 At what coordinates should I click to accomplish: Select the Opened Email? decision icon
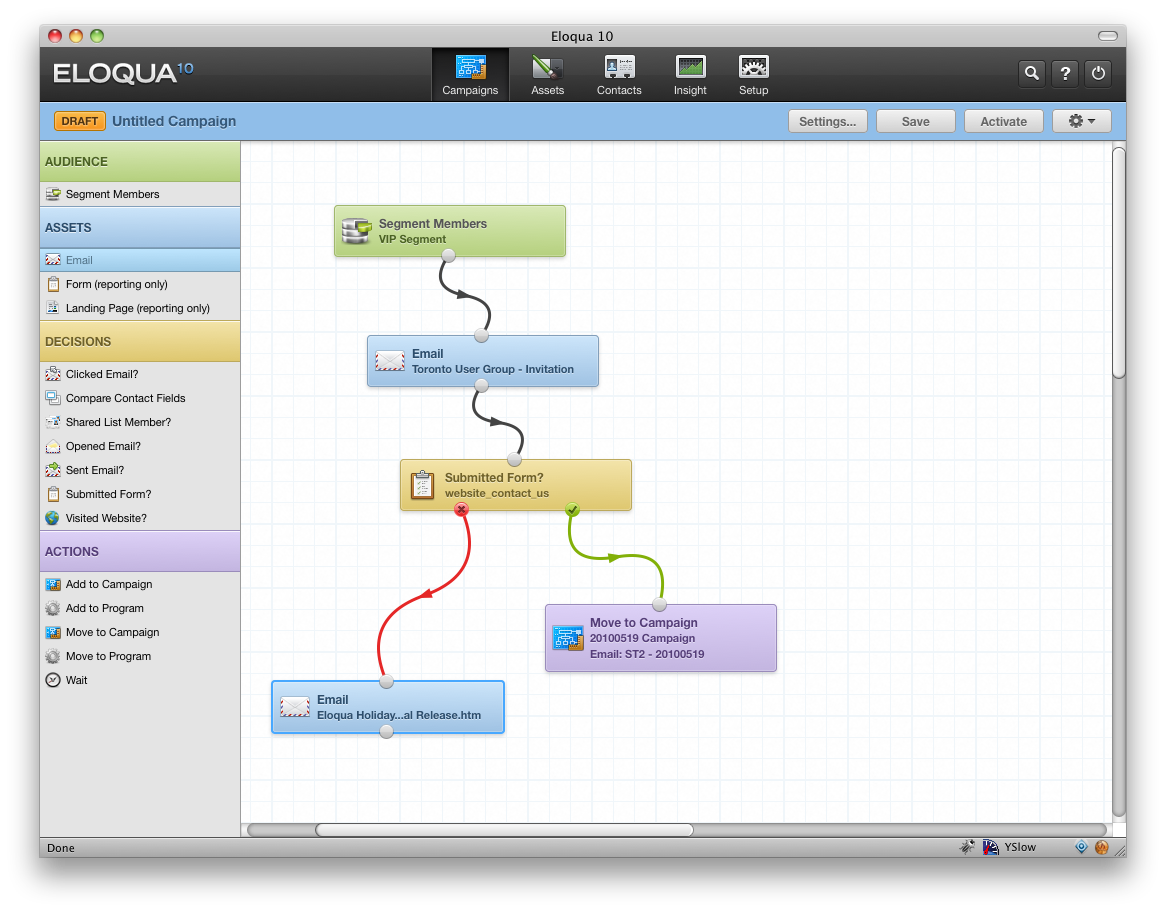click(x=52, y=446)
